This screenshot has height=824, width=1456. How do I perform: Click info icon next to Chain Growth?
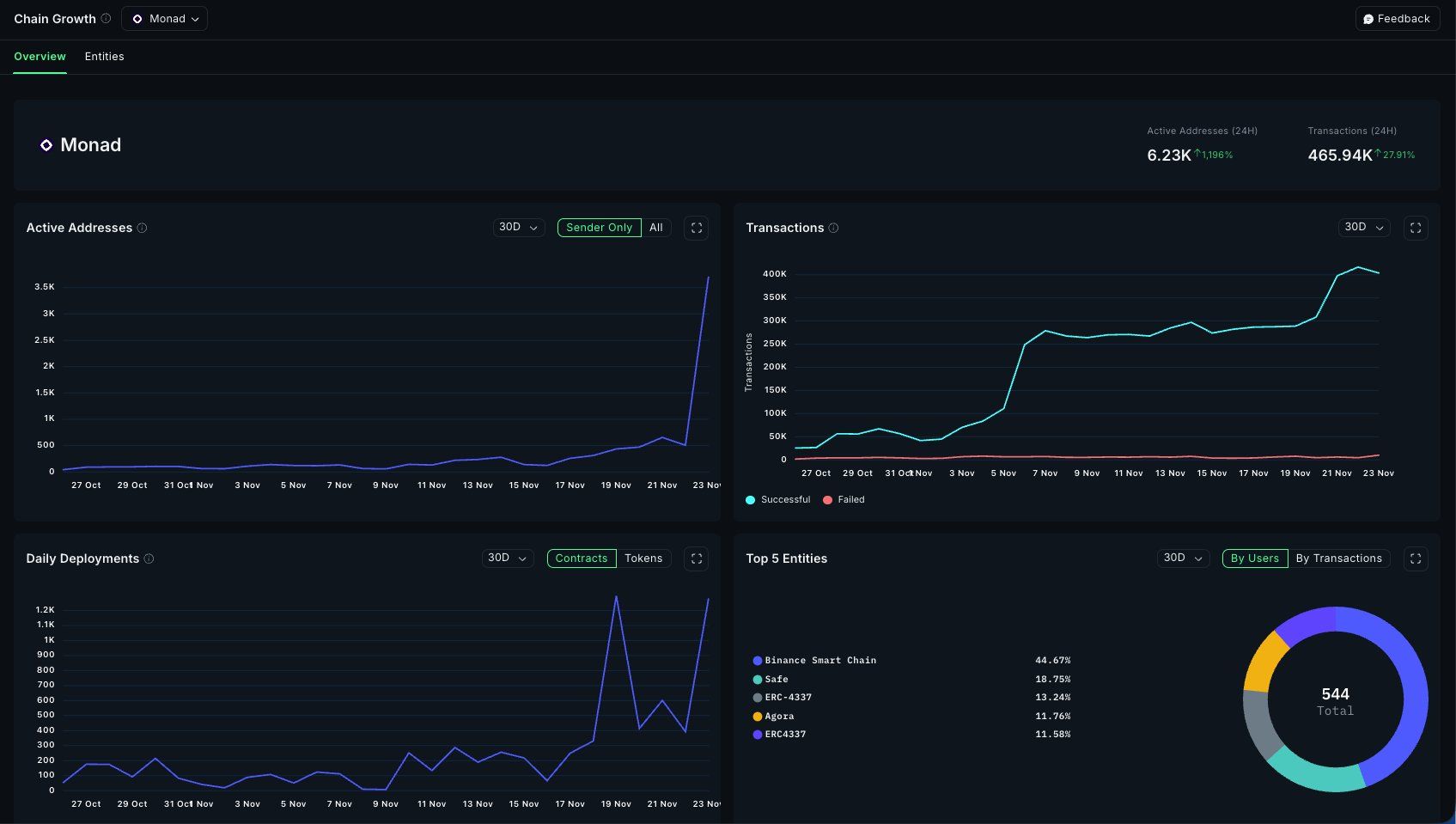[106, 19]
